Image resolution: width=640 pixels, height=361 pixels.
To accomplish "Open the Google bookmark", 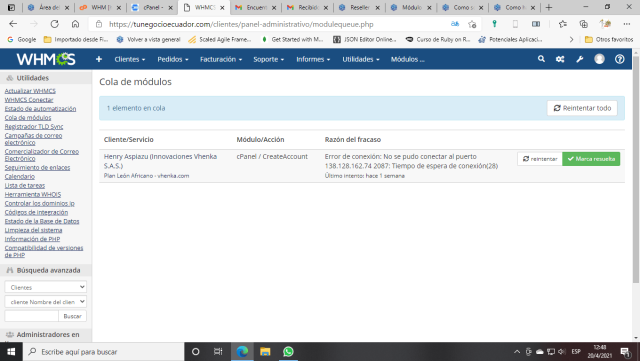I will click(x=22, y=40).
